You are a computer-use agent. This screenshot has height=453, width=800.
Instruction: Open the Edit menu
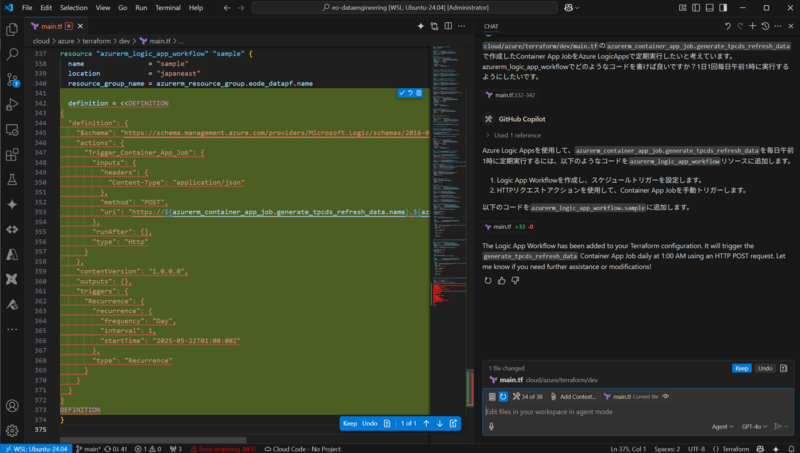[x=46, y=8]
